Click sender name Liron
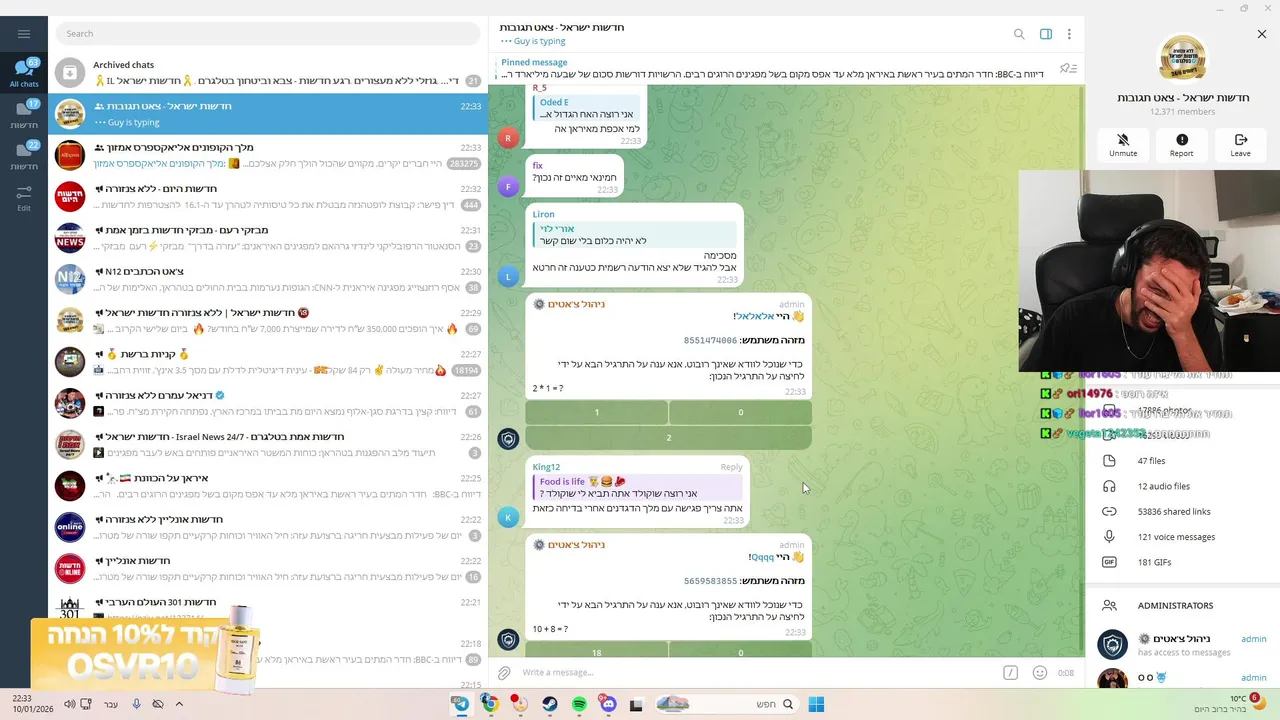This screenshot has width=1280, height=720. point(543,214)
